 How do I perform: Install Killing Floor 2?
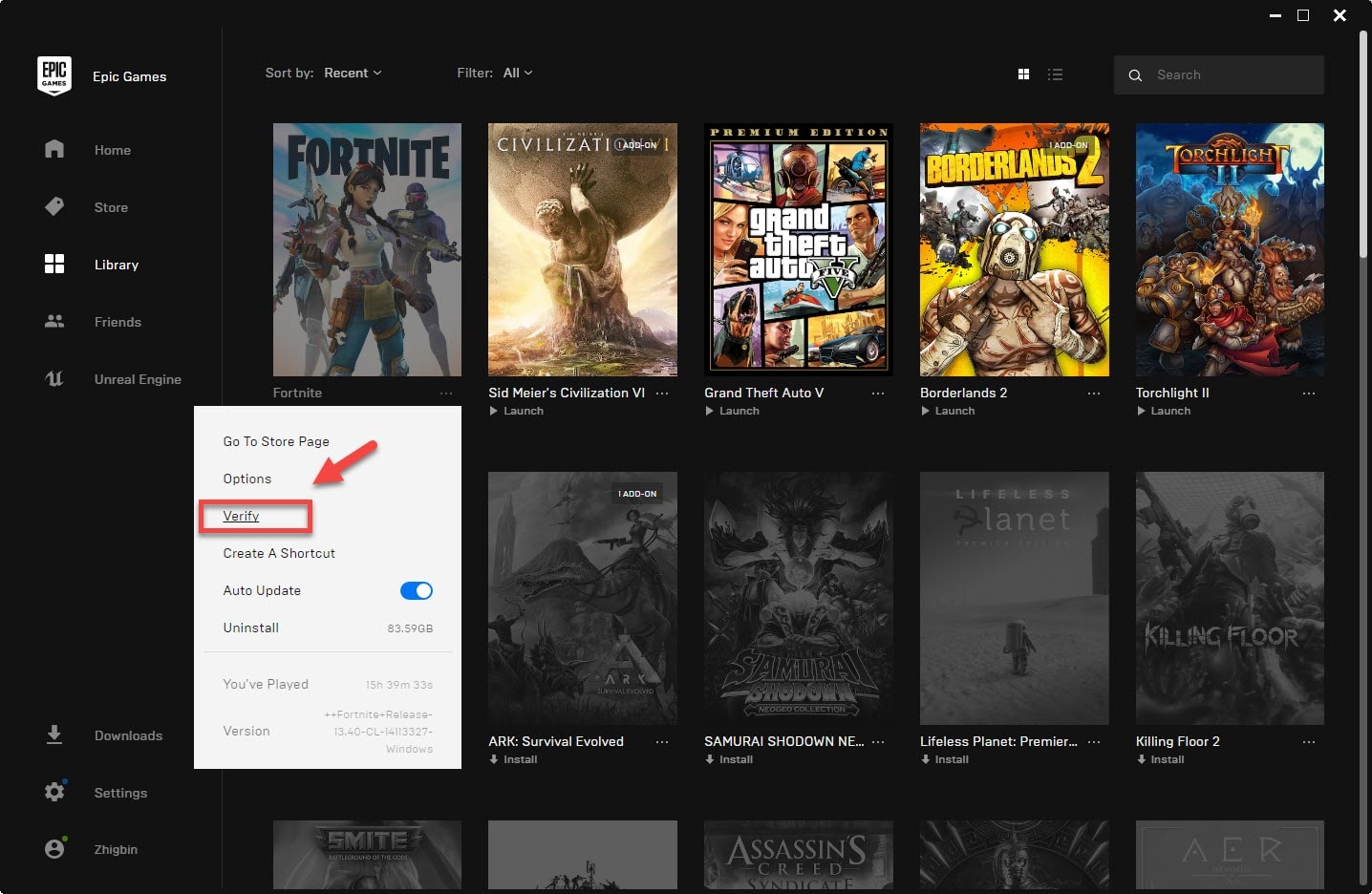(1161, 759)
